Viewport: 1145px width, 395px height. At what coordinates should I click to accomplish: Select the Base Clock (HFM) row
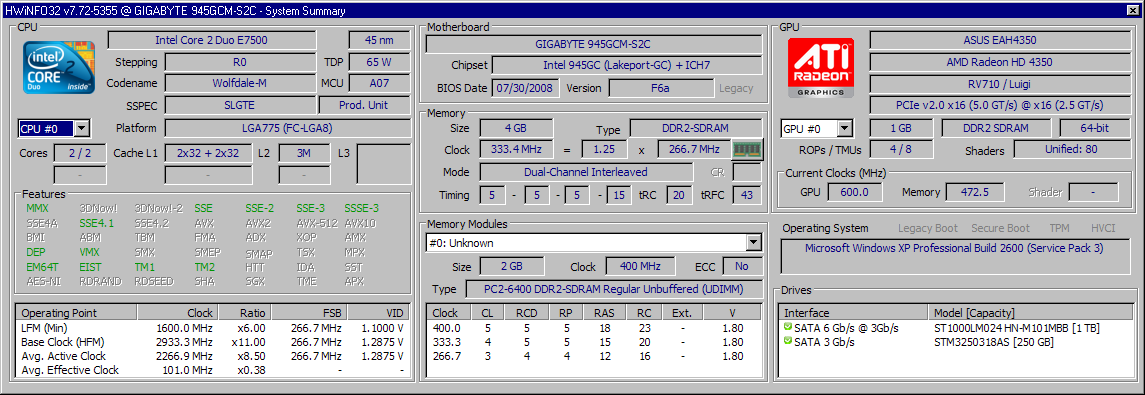coord(212,342)
